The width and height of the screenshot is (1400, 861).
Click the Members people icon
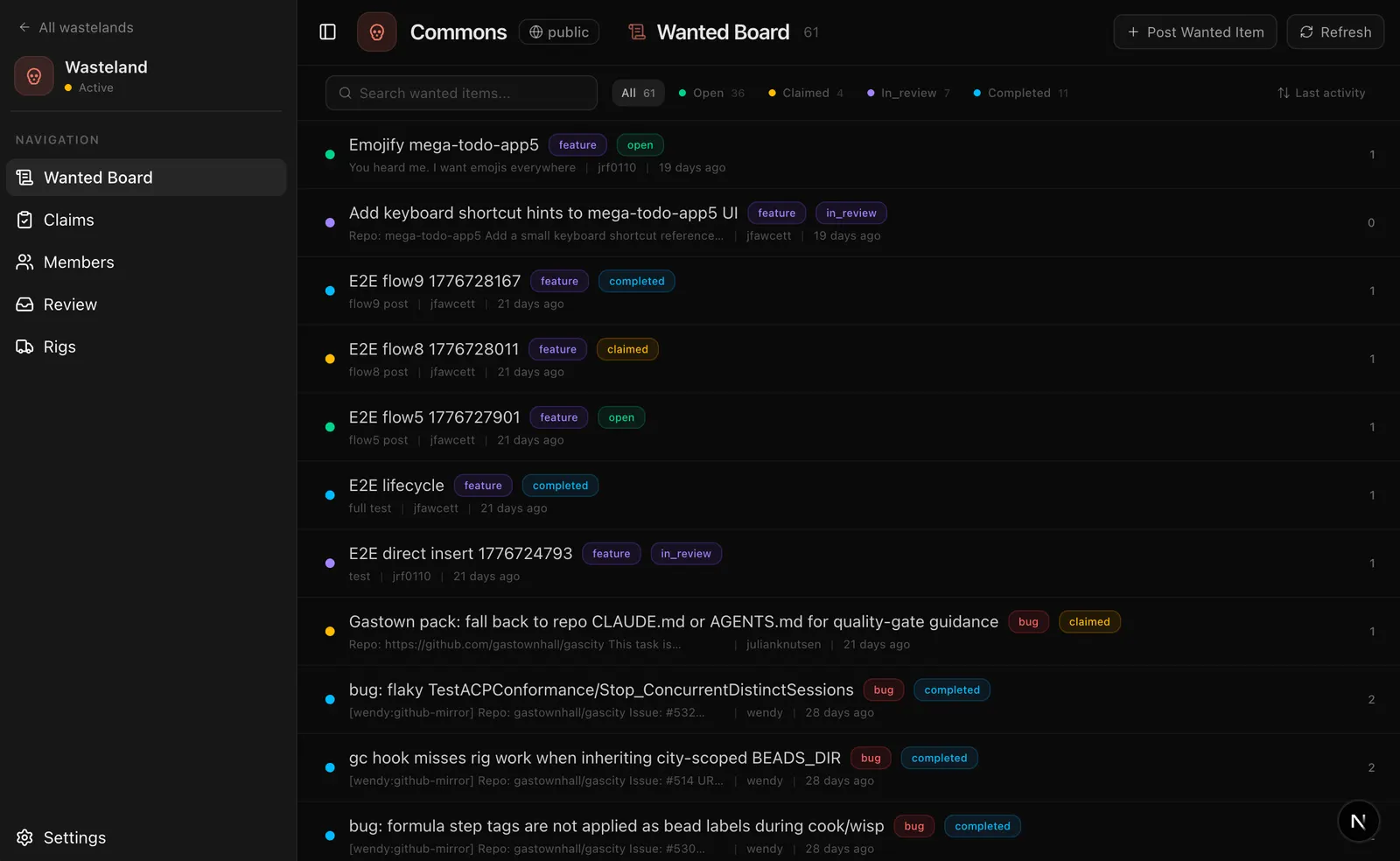pos(25,262)
